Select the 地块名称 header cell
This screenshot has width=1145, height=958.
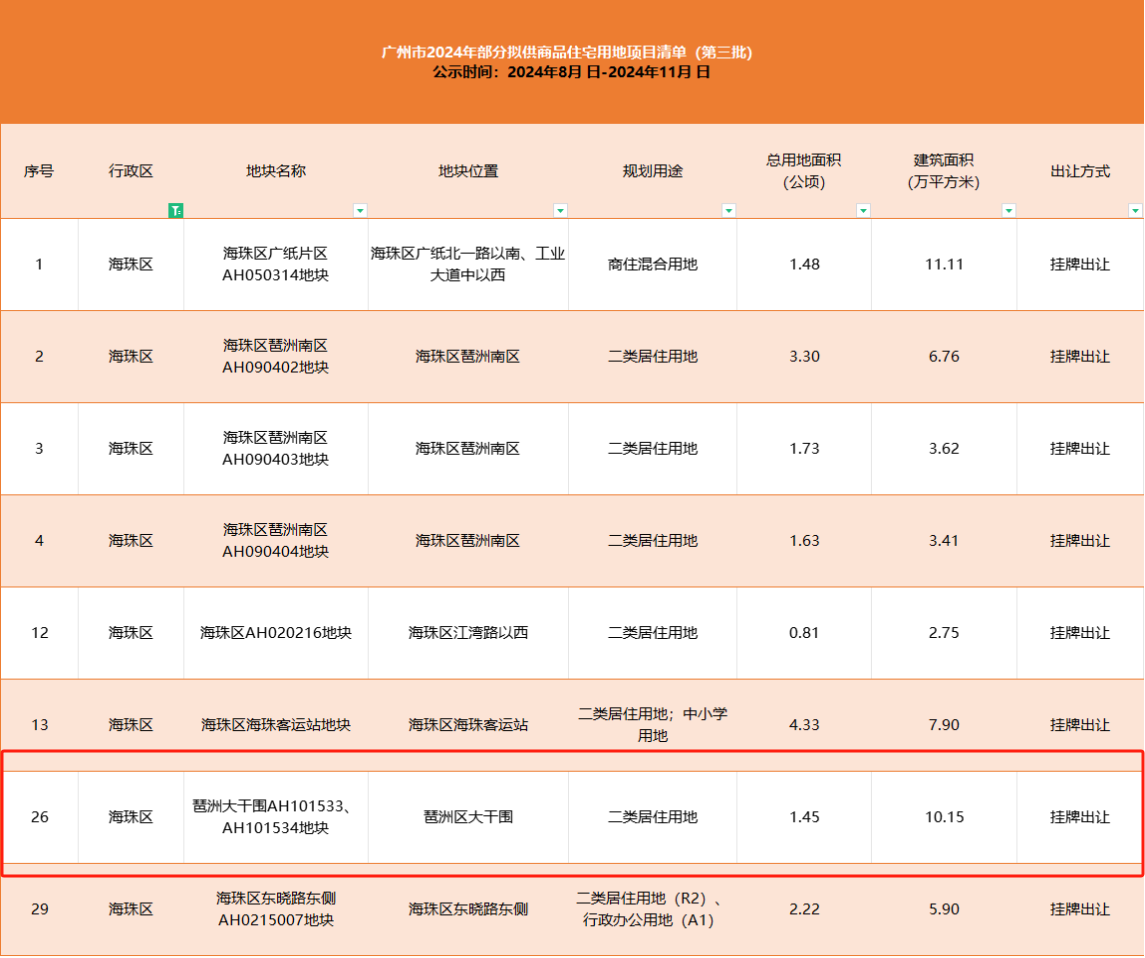276,172
